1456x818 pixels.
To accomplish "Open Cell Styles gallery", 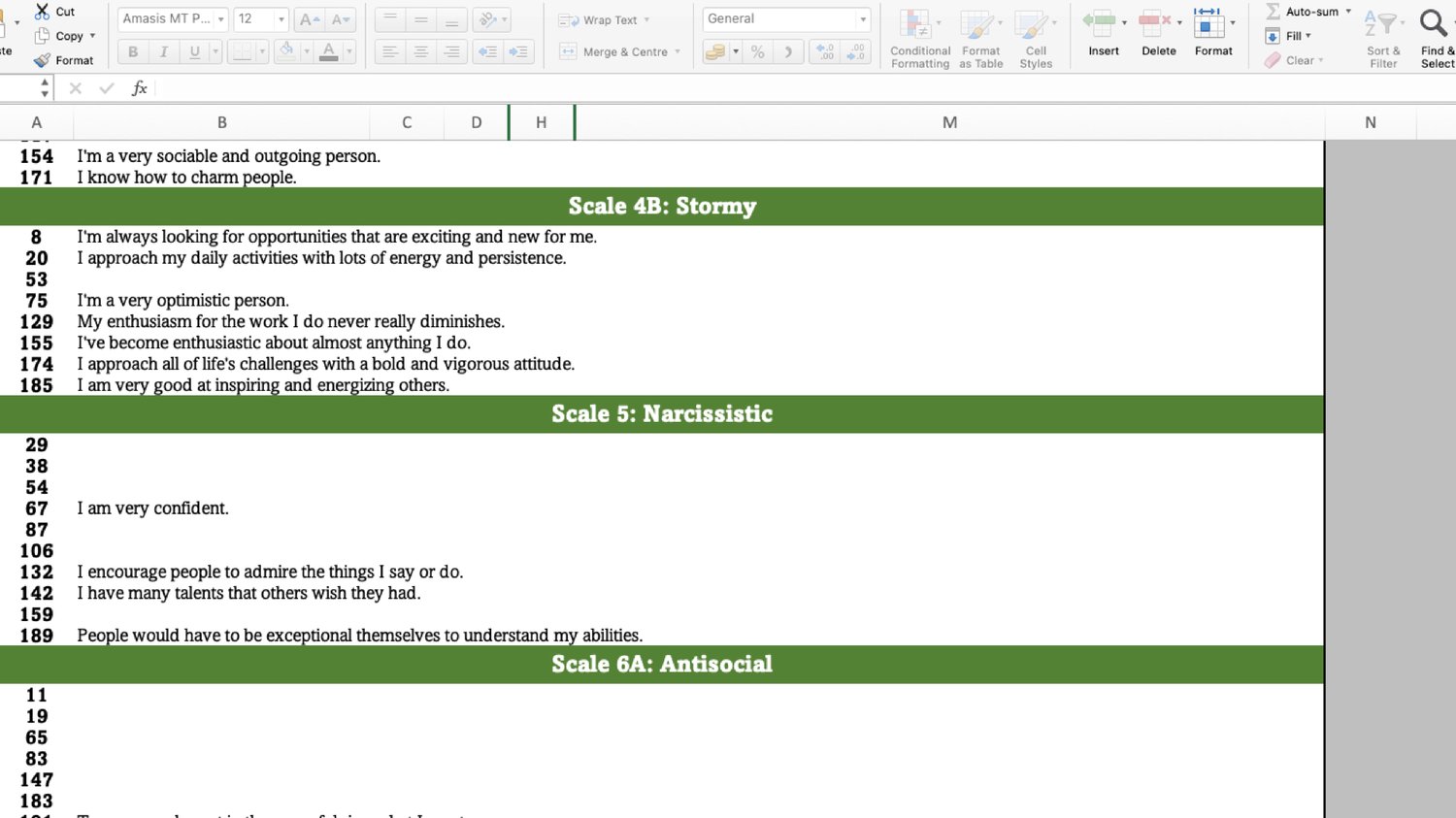I will [x=1036, y=38].
